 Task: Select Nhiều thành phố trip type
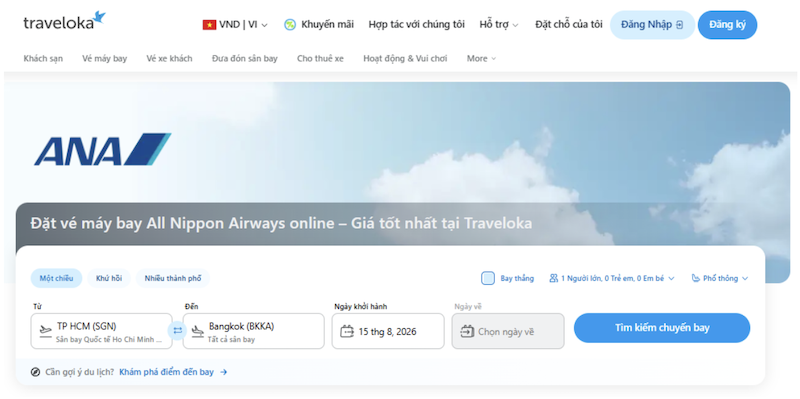pyautogui.click(x=173, y=278)
